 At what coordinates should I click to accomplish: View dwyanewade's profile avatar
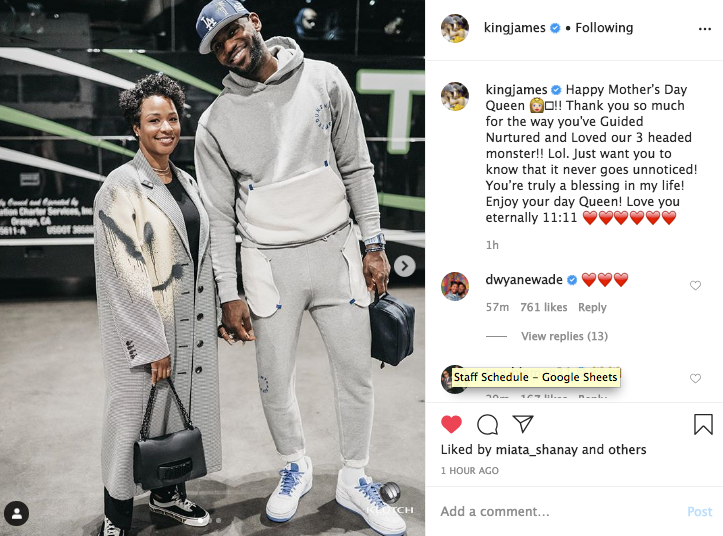coord(455,286)
